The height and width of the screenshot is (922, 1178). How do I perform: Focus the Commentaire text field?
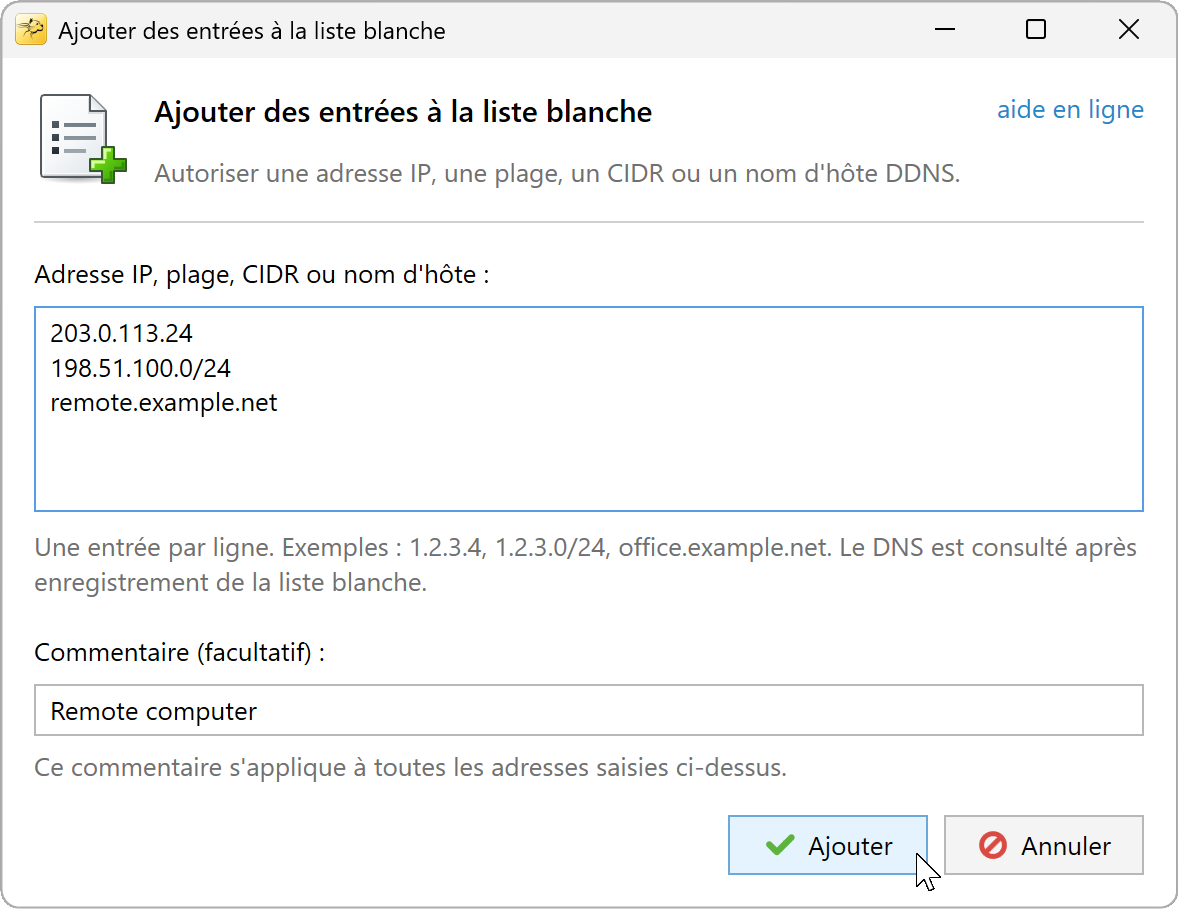[589, 710]
